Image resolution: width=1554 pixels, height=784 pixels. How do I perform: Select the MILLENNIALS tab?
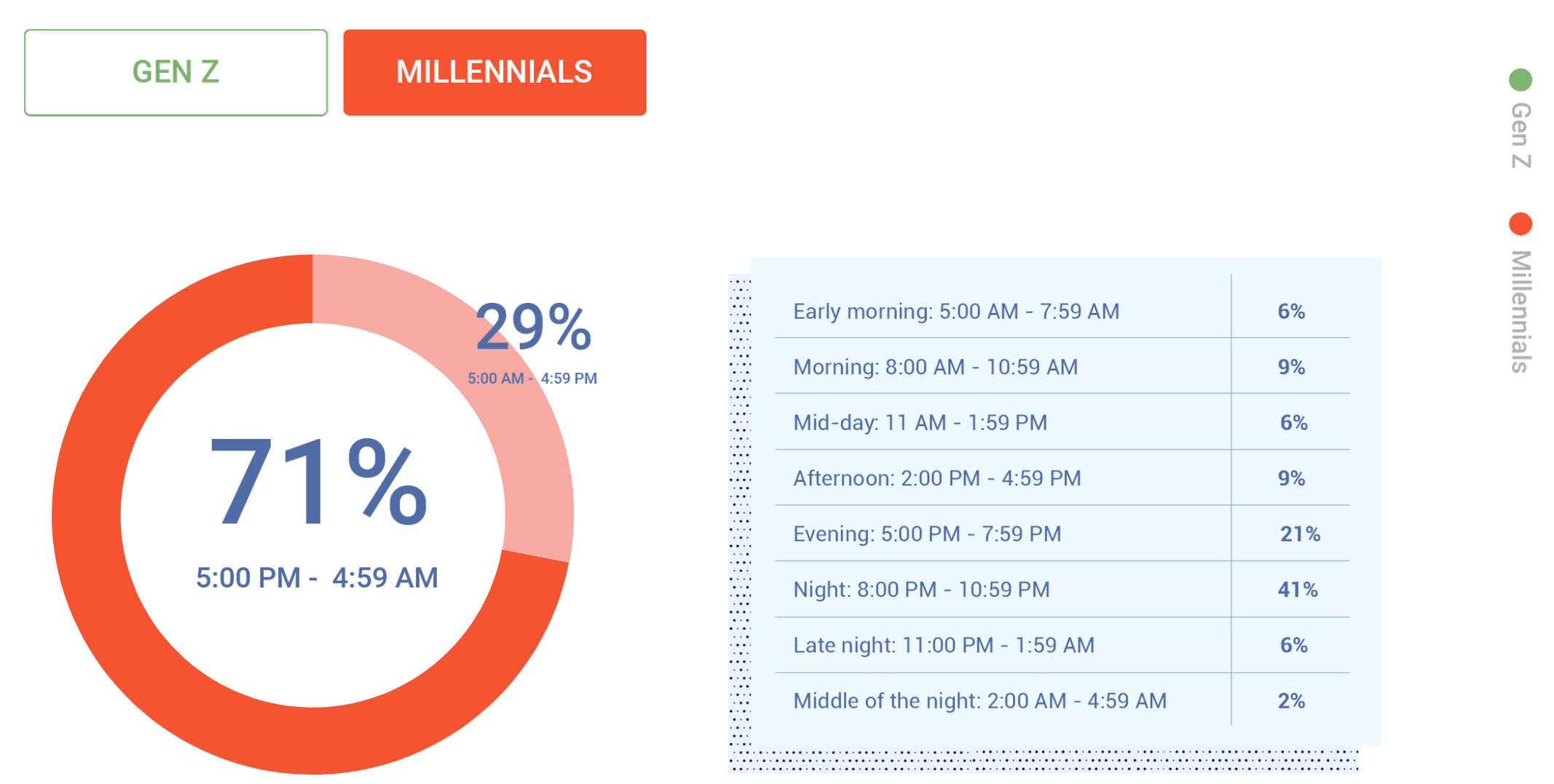click(x=494, y=72)
